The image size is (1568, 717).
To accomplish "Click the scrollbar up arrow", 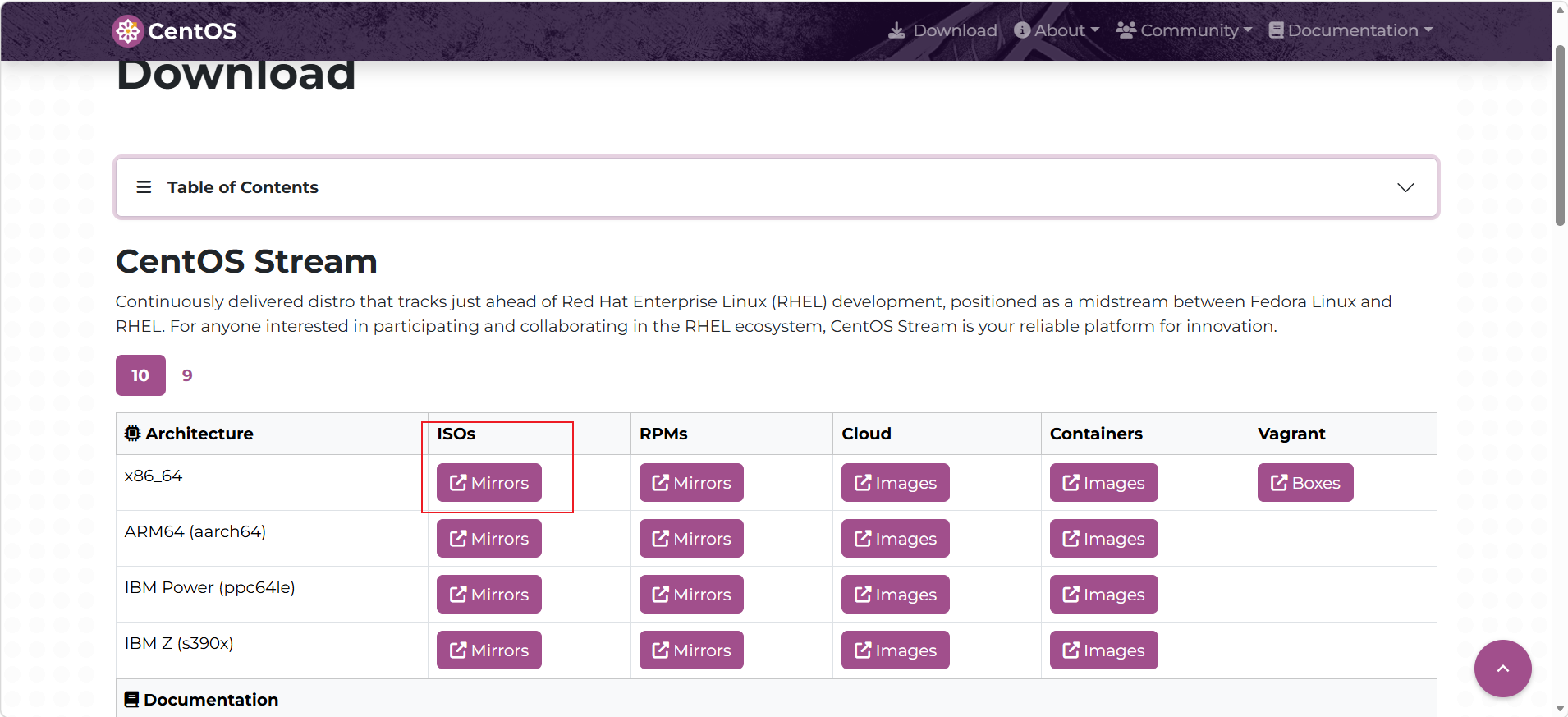I will pyautogui.click(x=1560, y=9).
